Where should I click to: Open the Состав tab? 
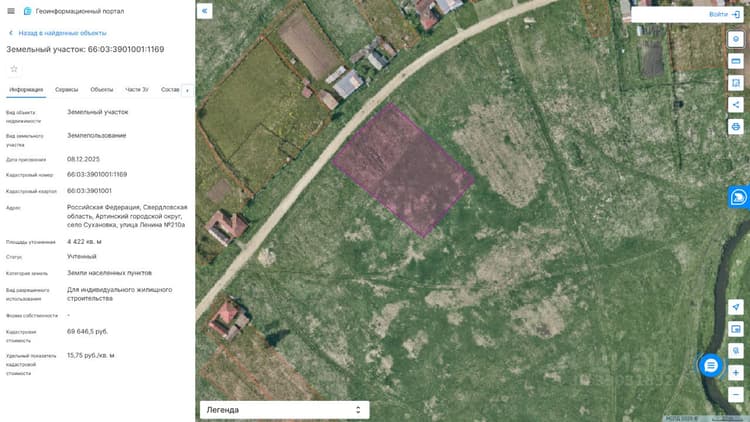pos(170,89)
